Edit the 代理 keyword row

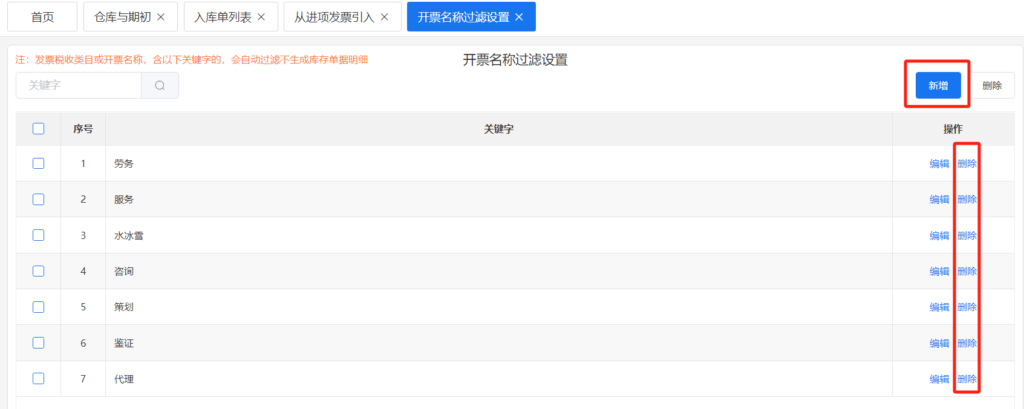pos(939,379)
